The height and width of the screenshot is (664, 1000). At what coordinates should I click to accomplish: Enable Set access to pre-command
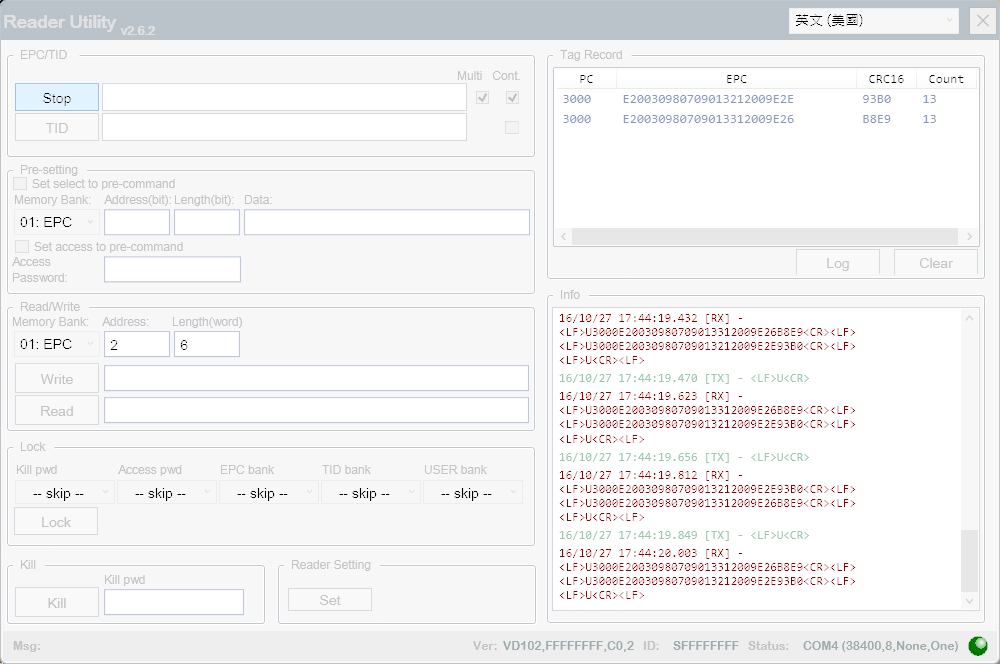click(22, 246)
